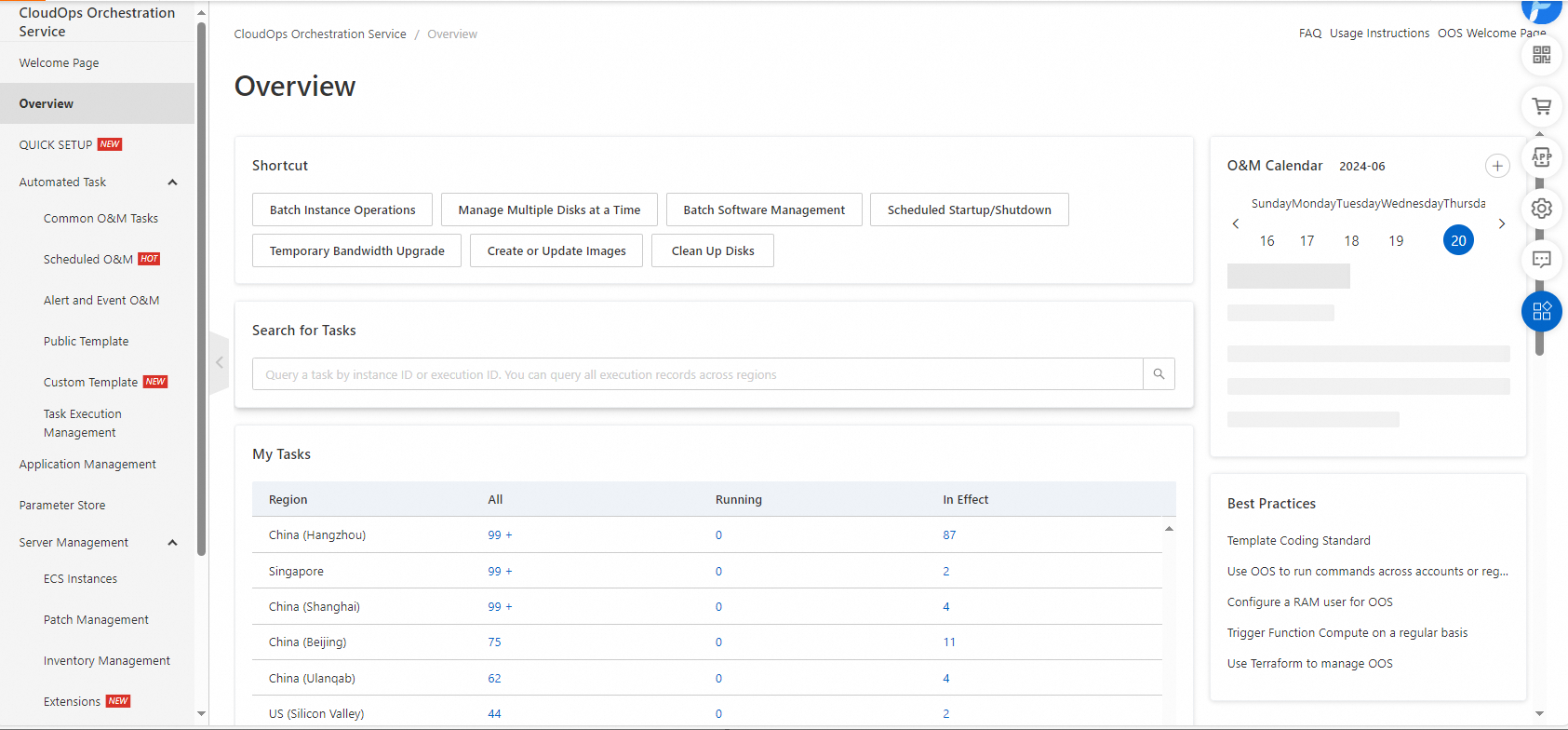
Task: Click the Clean Up Disks shortcut
Action: [713, 251]
